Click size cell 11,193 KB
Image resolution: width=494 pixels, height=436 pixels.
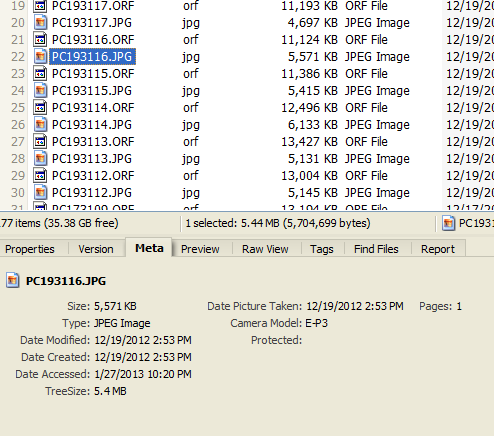(x=309, y=6)
